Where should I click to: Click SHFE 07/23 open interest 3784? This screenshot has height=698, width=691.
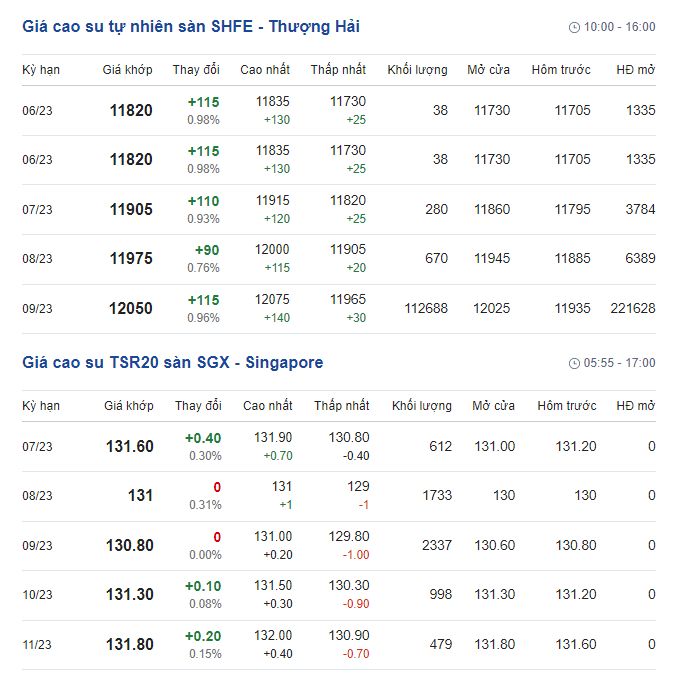coord(640,209)
